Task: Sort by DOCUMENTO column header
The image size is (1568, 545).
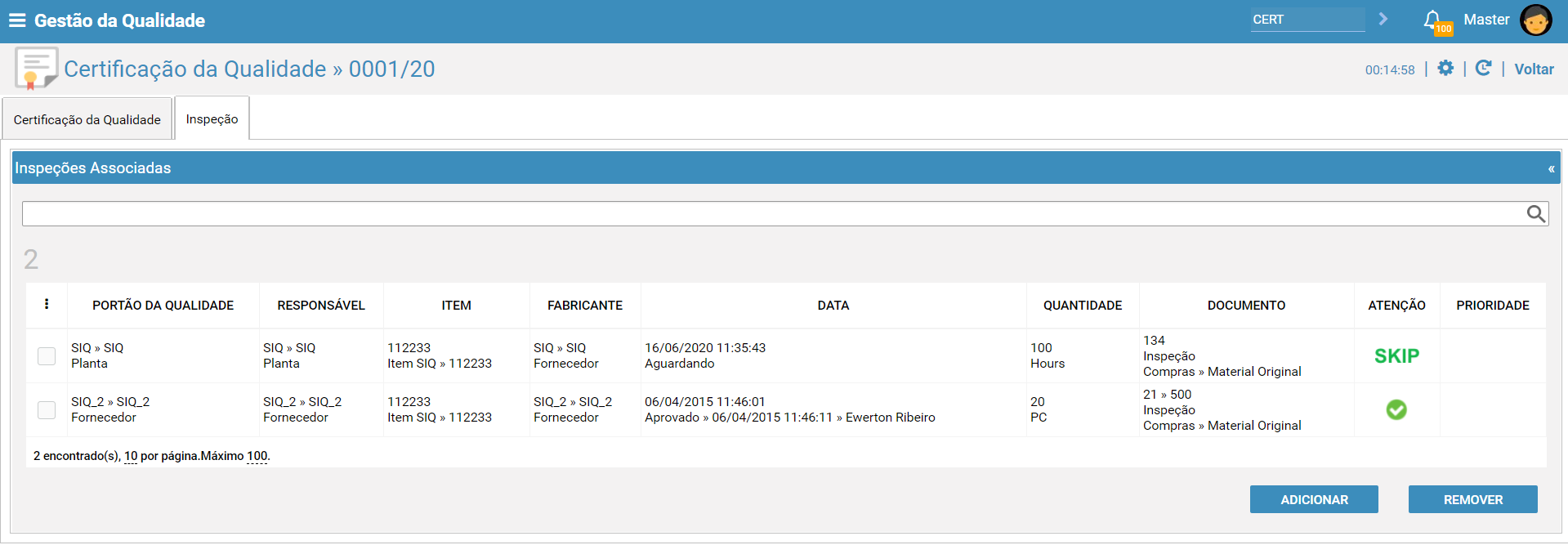Action: [x=1246, y=305]
